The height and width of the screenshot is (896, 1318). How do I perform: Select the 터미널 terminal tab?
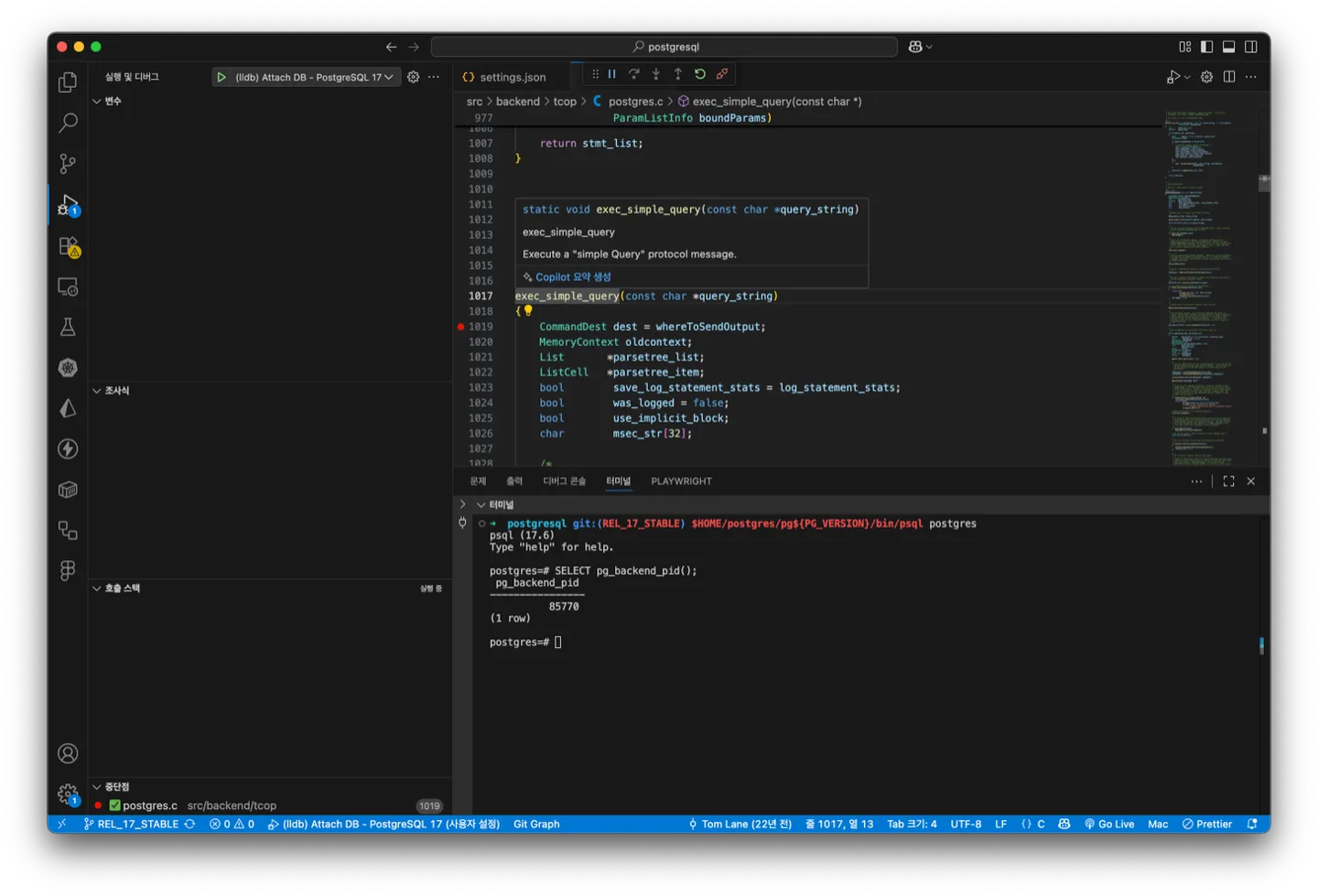tap(618, 481)
